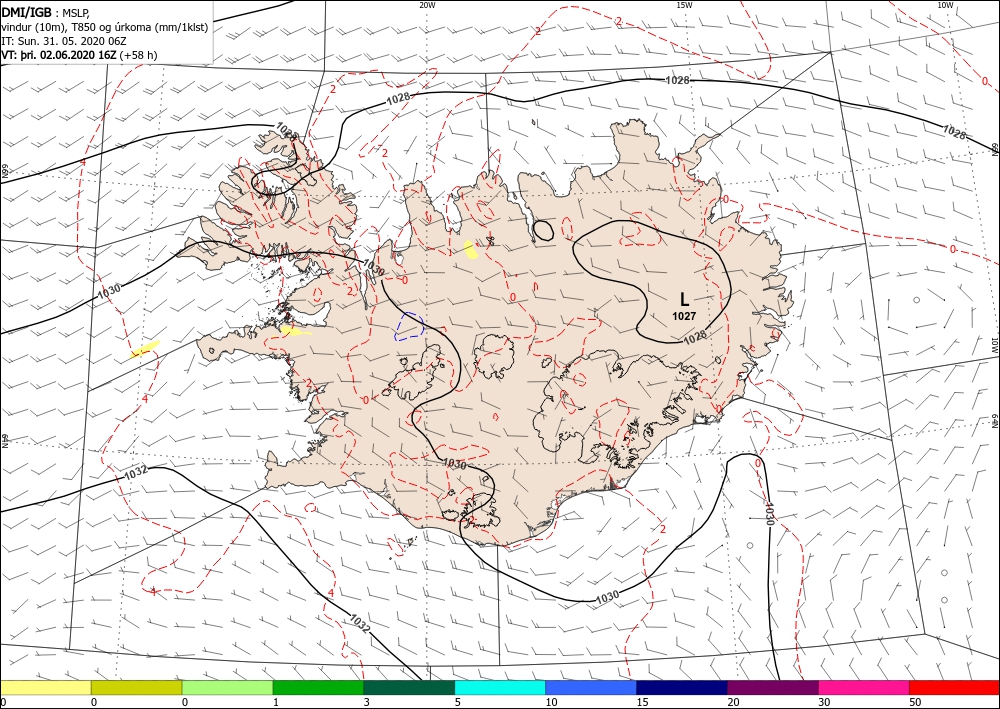Click the light green legend color swatch
The height and width of the screenshot is (709, 1000).
(x=227, y=687)
